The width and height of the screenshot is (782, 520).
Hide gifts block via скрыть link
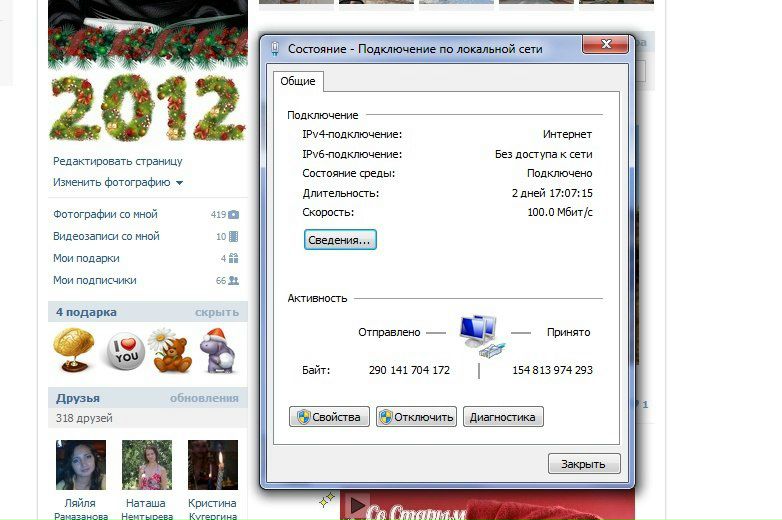point(216,312)
